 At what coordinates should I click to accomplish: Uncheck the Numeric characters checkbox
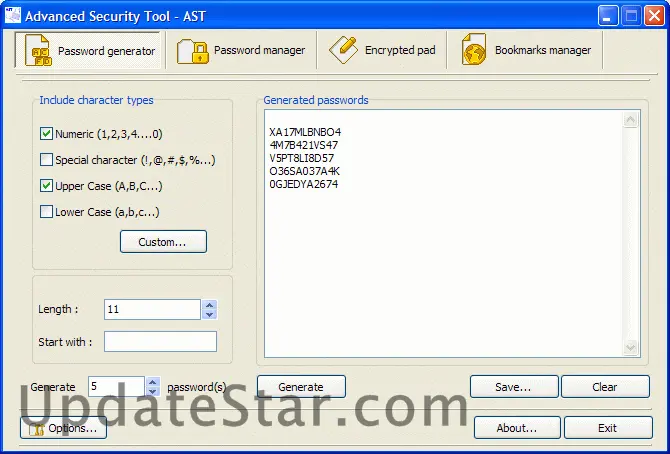46,134
